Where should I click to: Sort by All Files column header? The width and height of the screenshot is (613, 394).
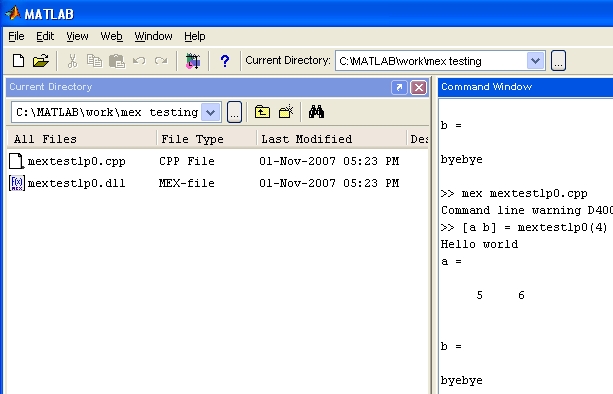(x=82, y=139)
